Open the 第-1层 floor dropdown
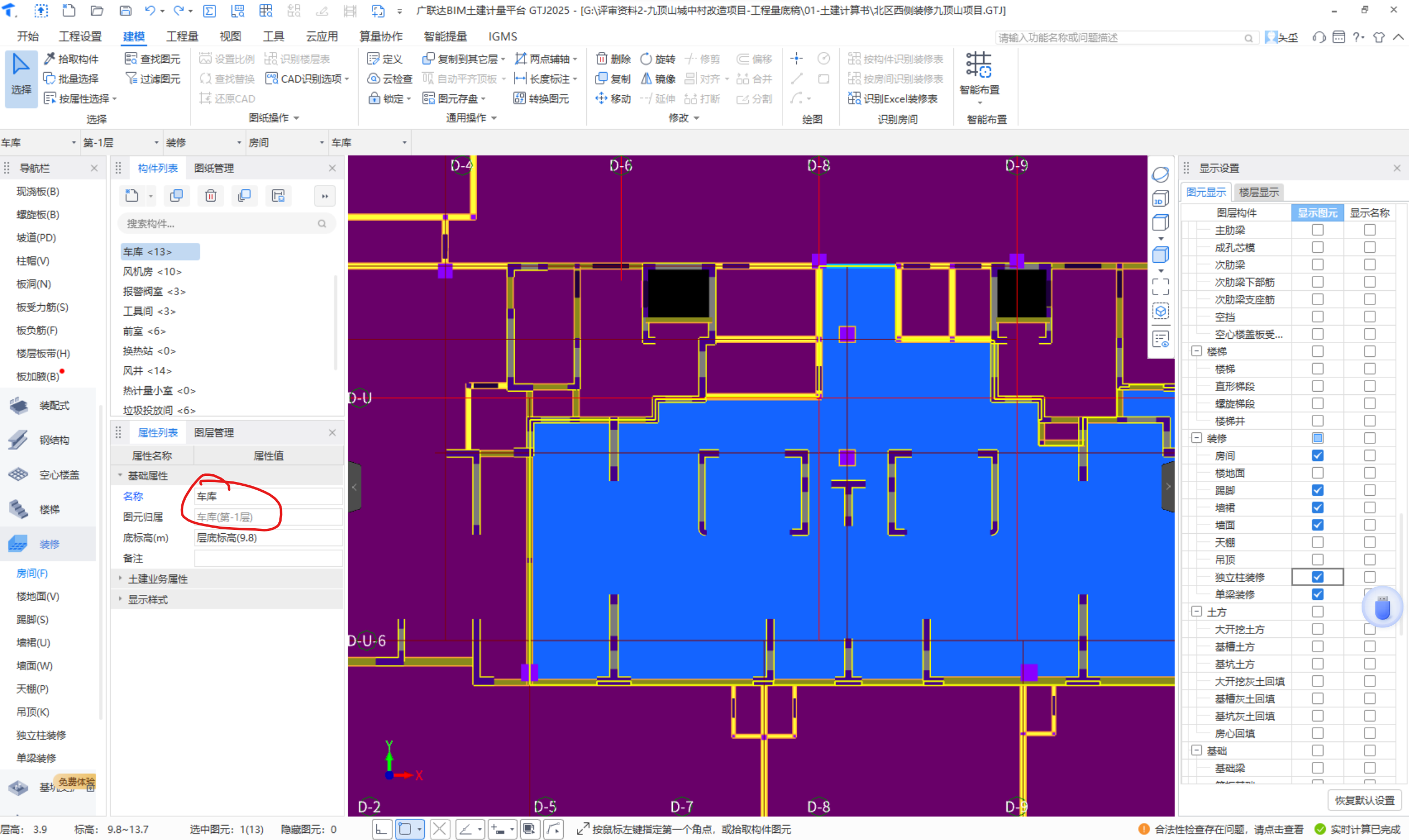 coord(121,143)
